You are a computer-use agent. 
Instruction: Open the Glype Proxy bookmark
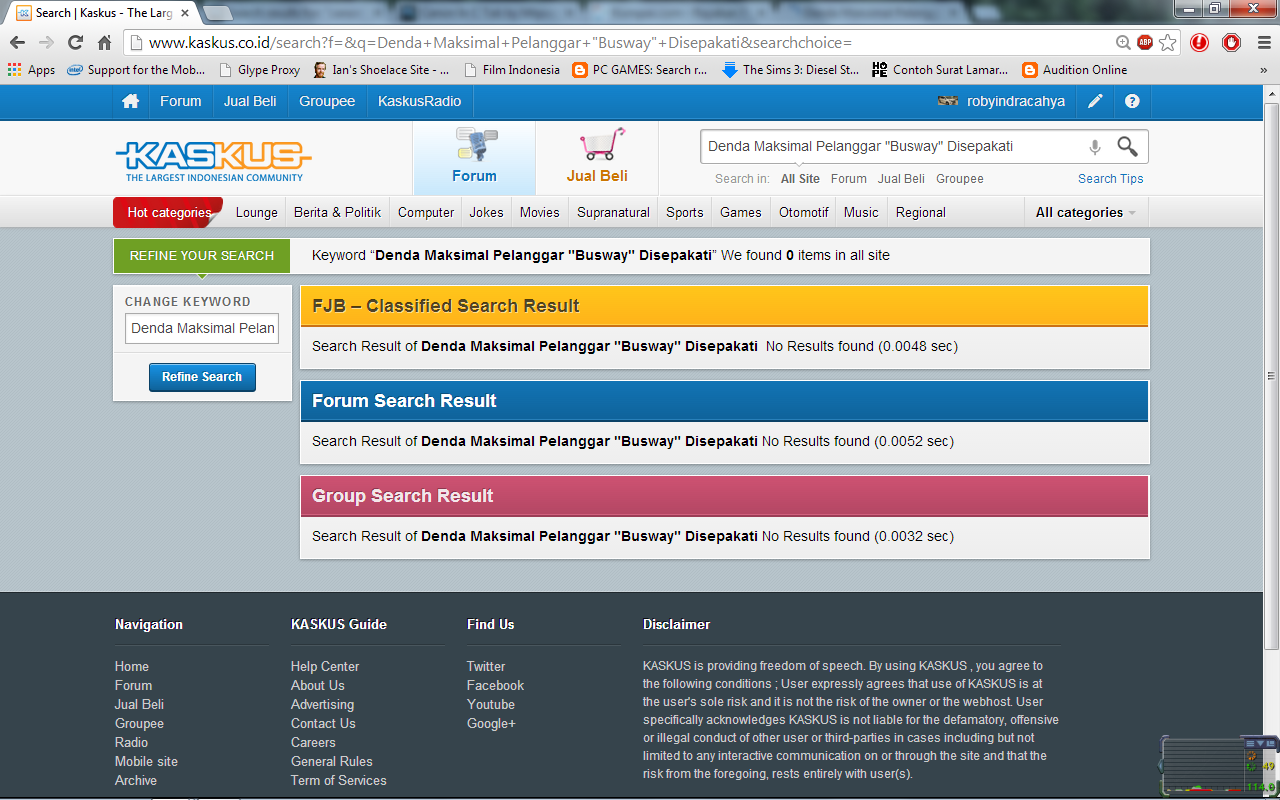pyautogui.click(x=259, y=70)
